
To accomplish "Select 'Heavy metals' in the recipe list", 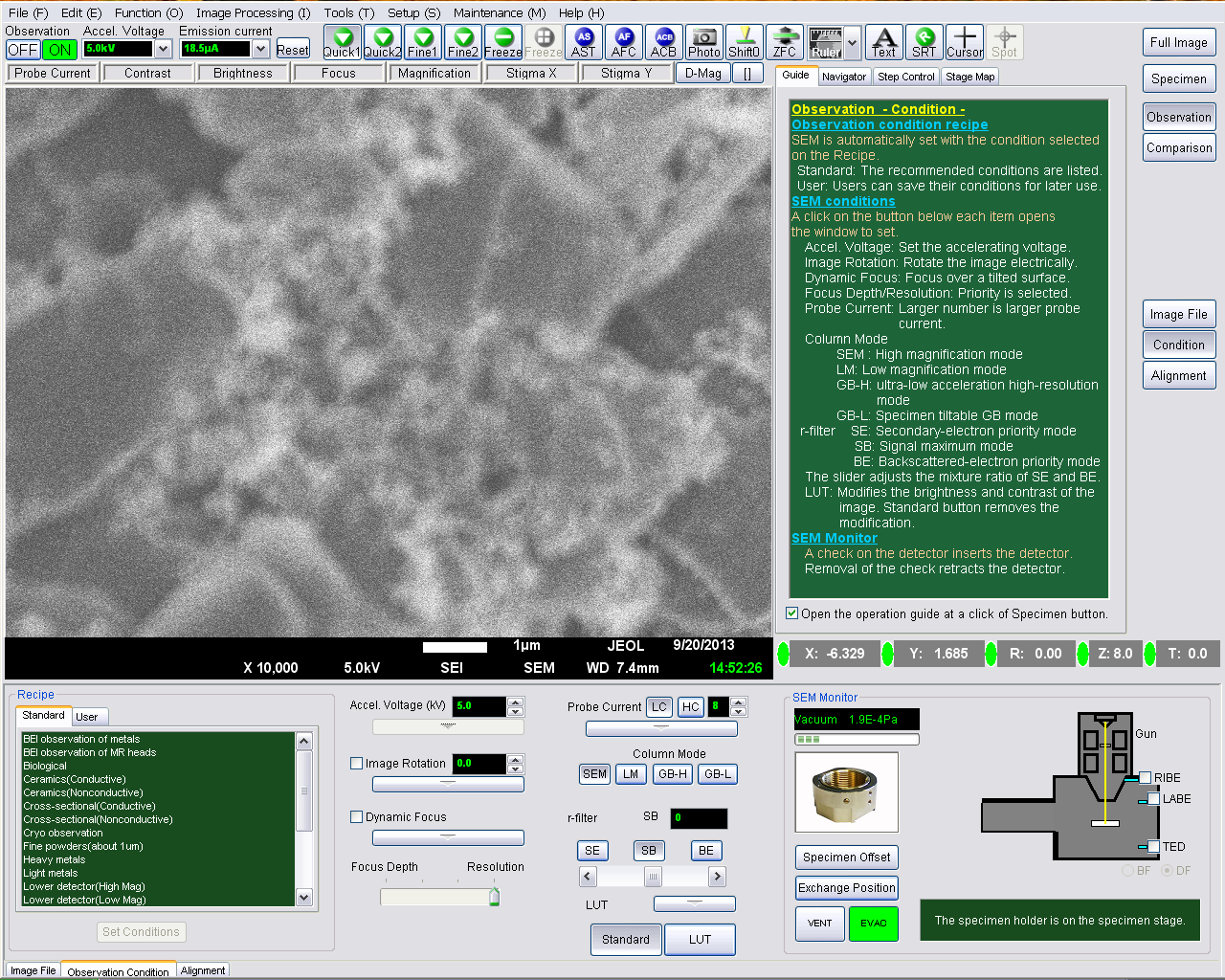I will coord(55,859).
